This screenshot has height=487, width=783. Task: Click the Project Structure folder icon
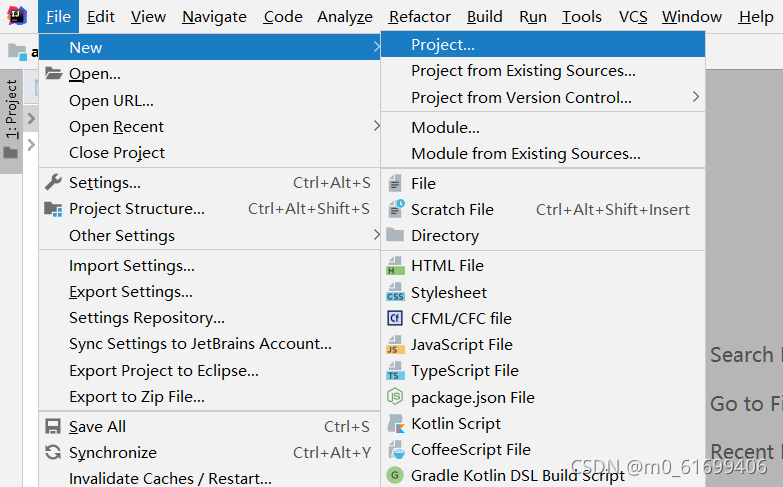tap(53, 209)
